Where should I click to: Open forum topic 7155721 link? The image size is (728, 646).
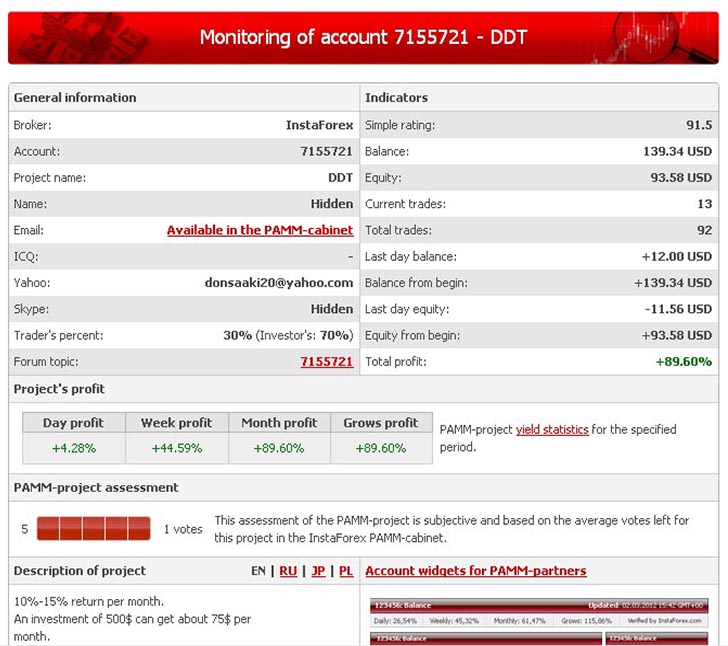click(x=326, y=362)
